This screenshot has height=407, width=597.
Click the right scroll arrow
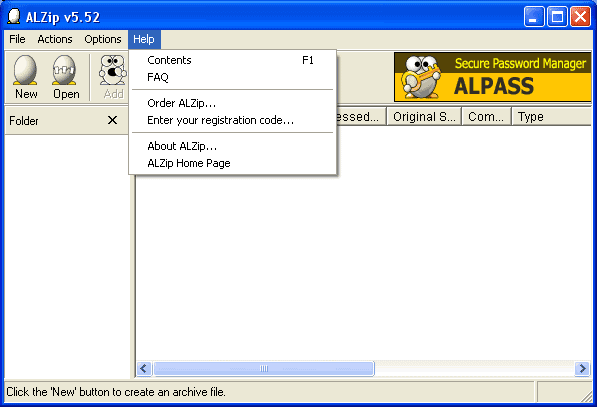[583, 368]
